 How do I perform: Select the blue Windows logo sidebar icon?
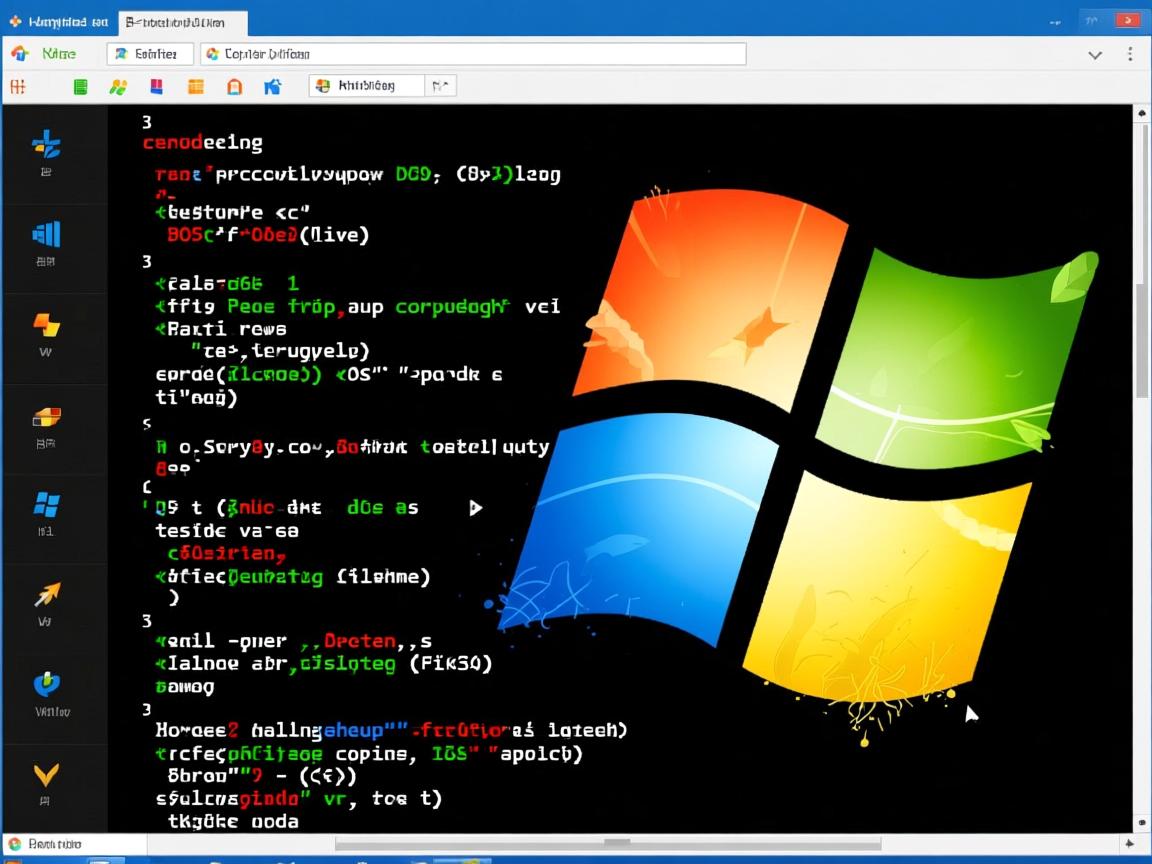pyautogui.click(x=46, y=504)
